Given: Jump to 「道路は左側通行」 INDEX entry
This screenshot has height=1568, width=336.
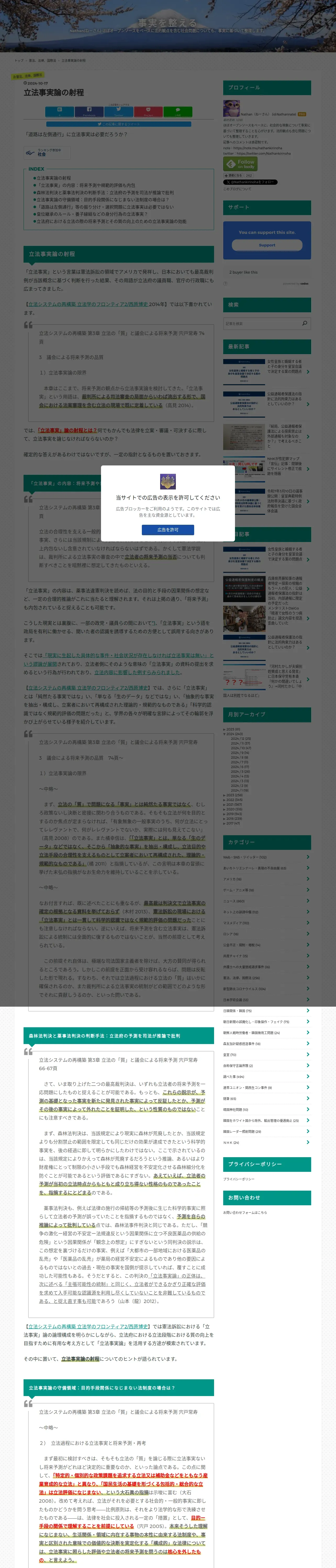Looking at the screenshot, I should pos(105,207).
